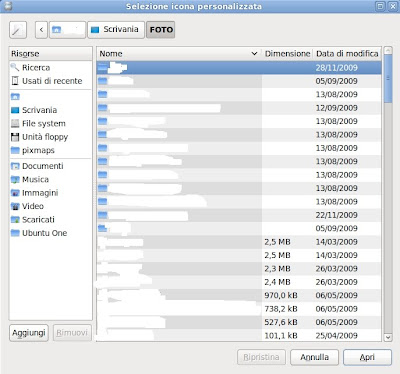Click the Unità floppy disk icon
Viewport: 400px width, 374px height.
(x=15, y=137)
